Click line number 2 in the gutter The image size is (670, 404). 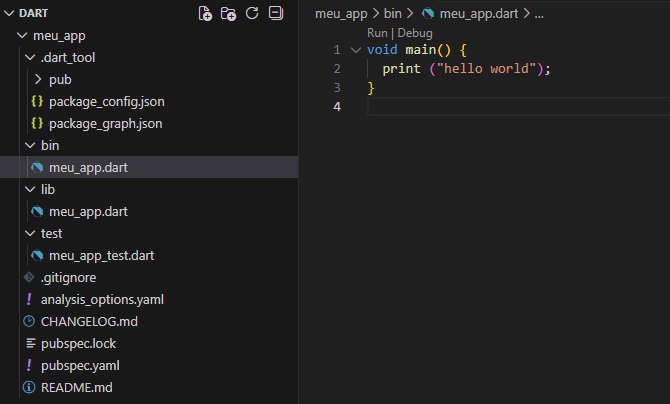[337, 69]
